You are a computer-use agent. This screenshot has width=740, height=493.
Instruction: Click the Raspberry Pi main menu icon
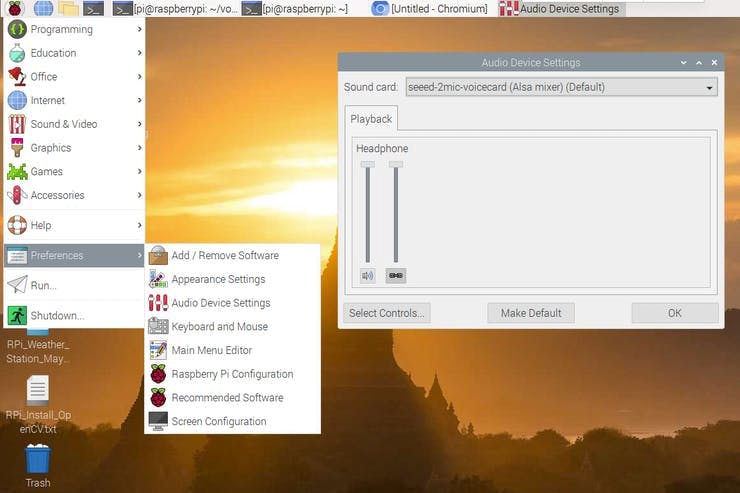pos(15,8)
